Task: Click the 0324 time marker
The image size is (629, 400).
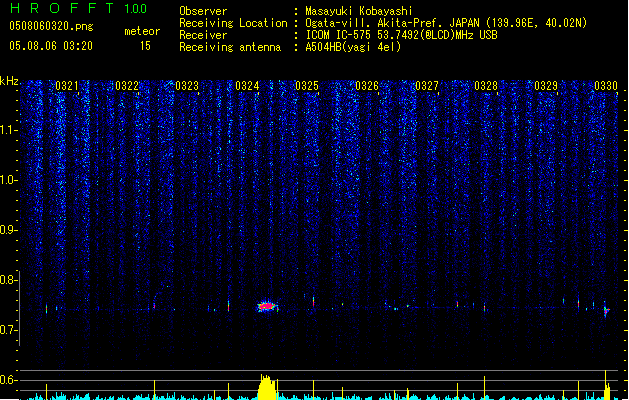Action: click(247, 86)
